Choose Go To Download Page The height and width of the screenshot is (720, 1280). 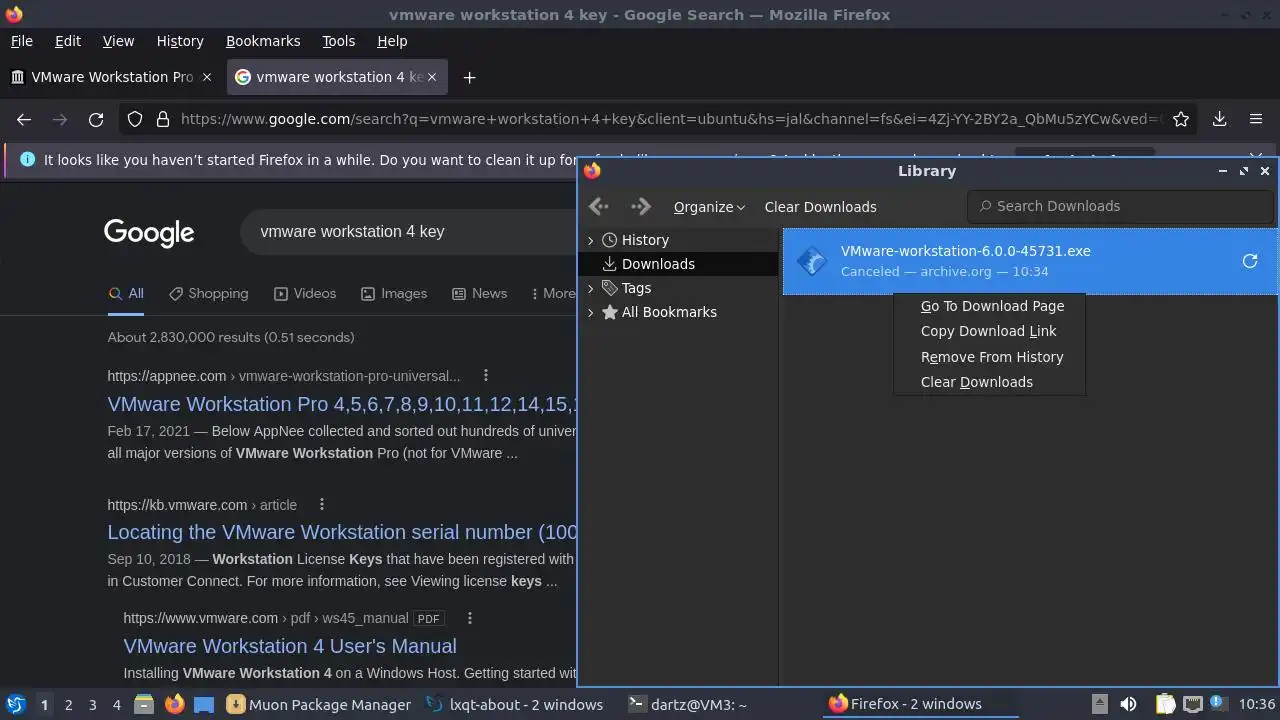click(x=990, y=306)
